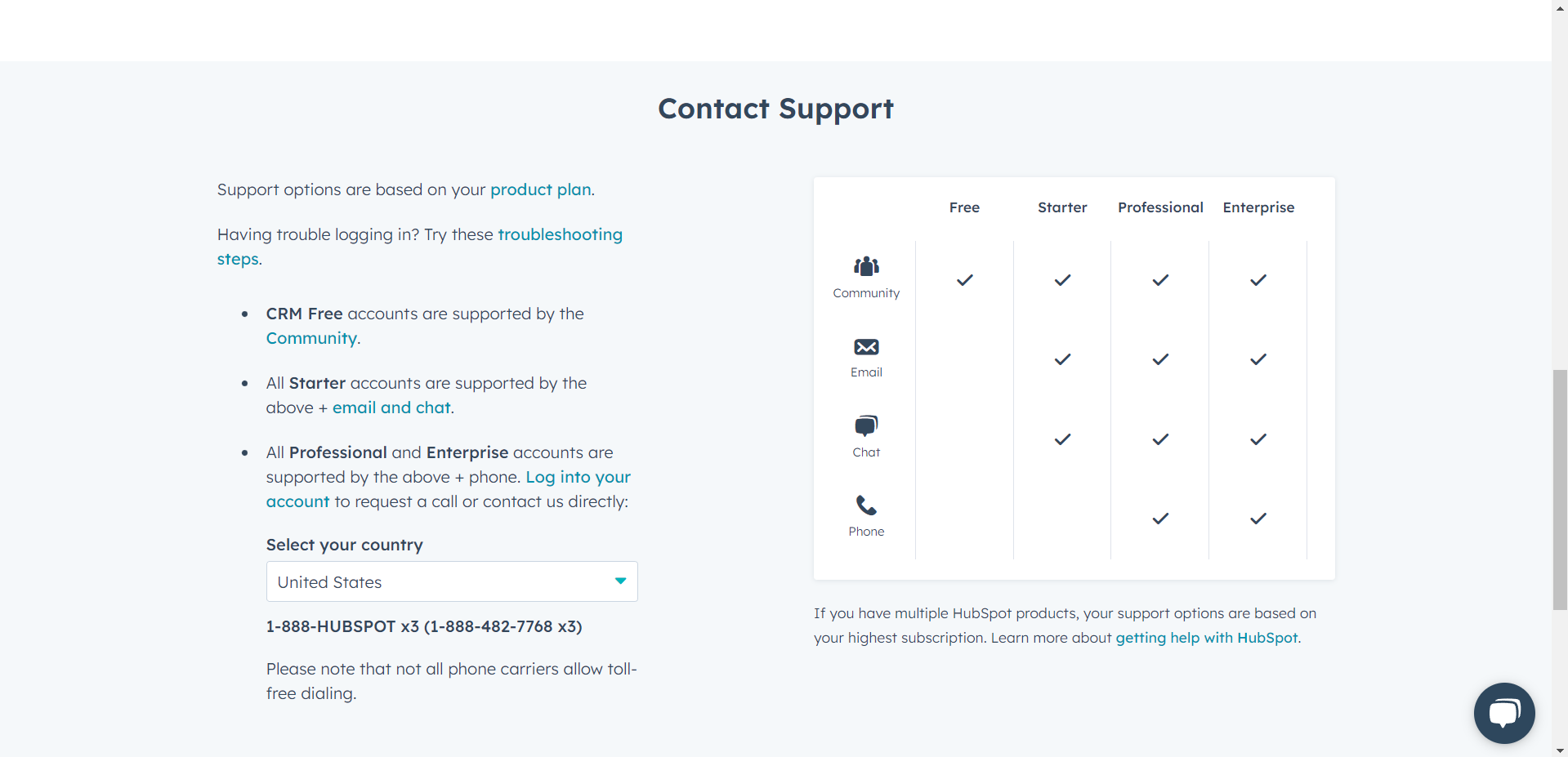
Task: Open the live chat widget launcher
Action: pyautogui.click(x=1503, y=712)
